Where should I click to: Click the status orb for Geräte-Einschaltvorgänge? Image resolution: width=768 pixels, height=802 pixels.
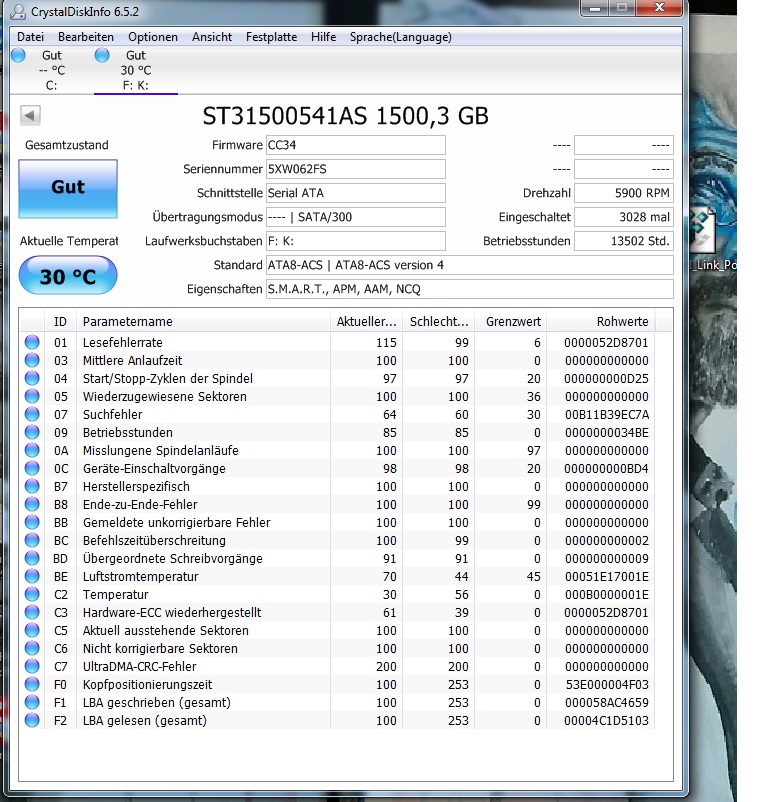(32, 468)
